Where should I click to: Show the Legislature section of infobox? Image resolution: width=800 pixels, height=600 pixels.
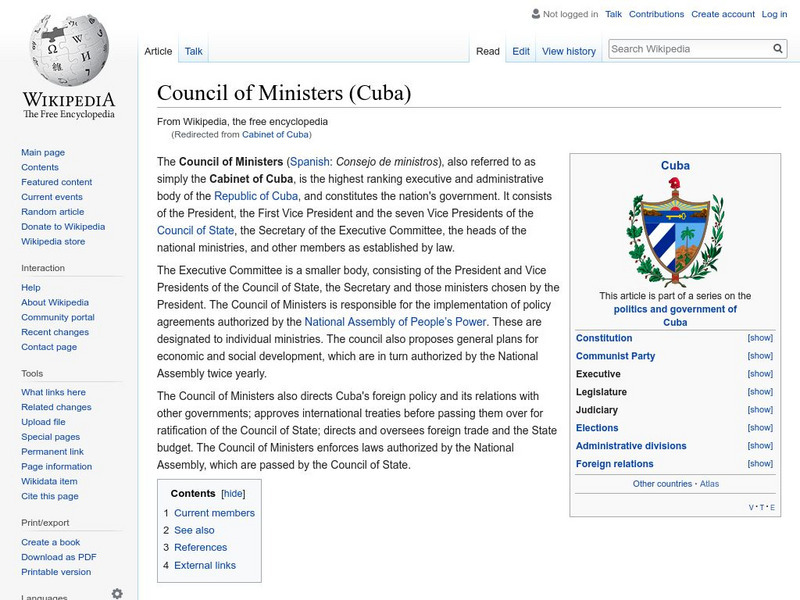tap(760, 391)
